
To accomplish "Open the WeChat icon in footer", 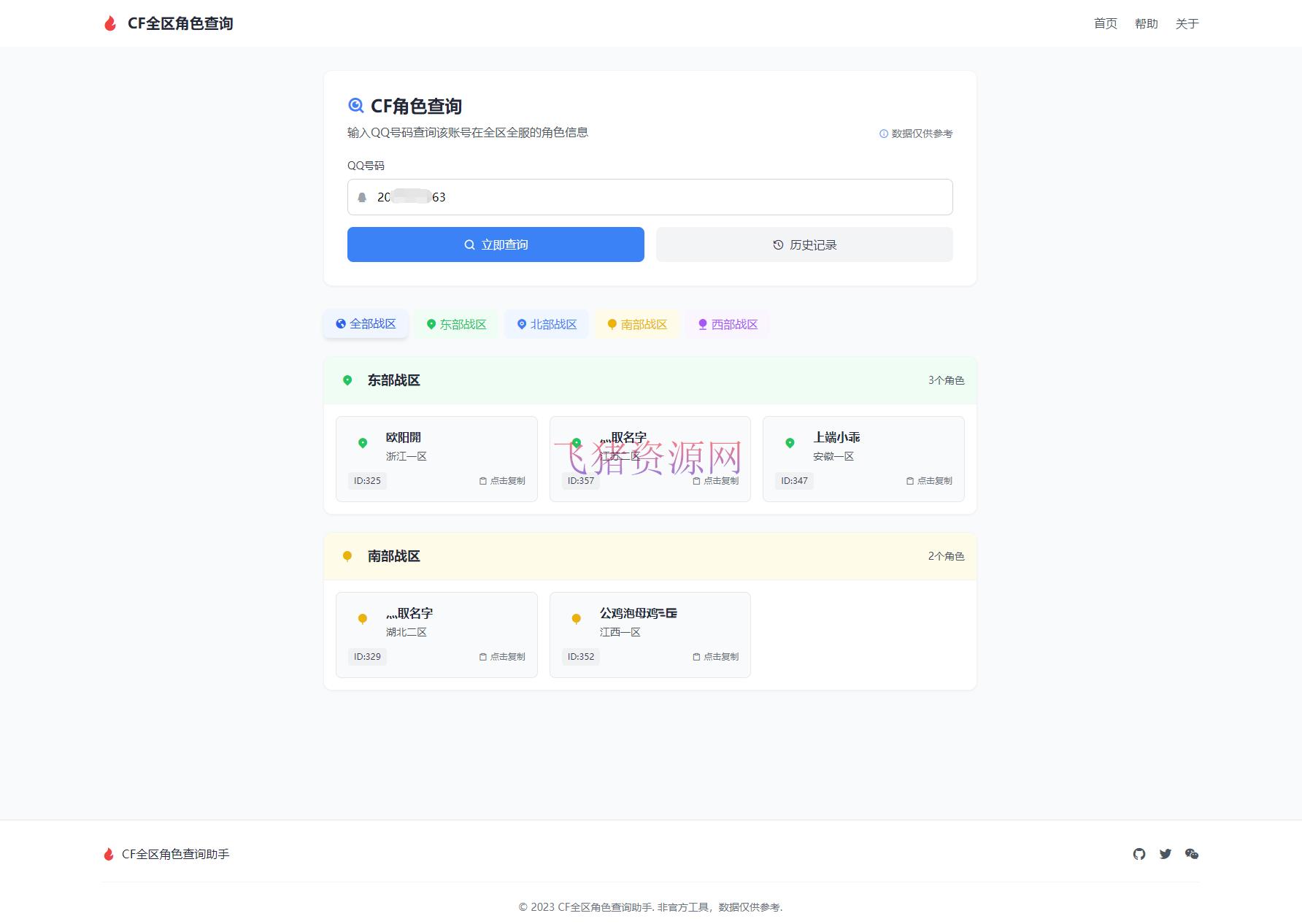I will pyautogui.click(x=1192, y=854).
